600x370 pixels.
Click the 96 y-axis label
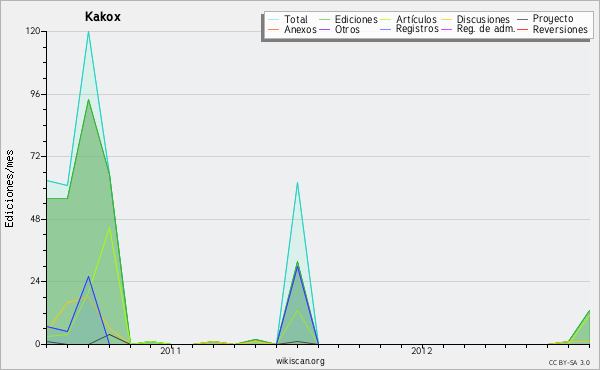point(35,94)
